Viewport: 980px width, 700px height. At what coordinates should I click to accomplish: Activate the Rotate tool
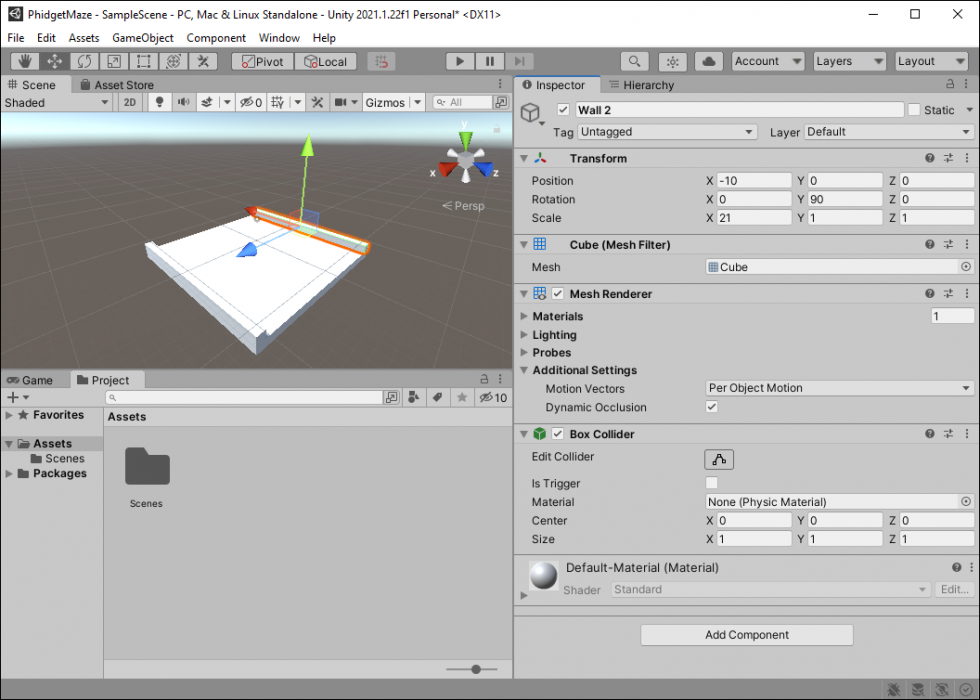pyautogui.click(x=84, y=62)
